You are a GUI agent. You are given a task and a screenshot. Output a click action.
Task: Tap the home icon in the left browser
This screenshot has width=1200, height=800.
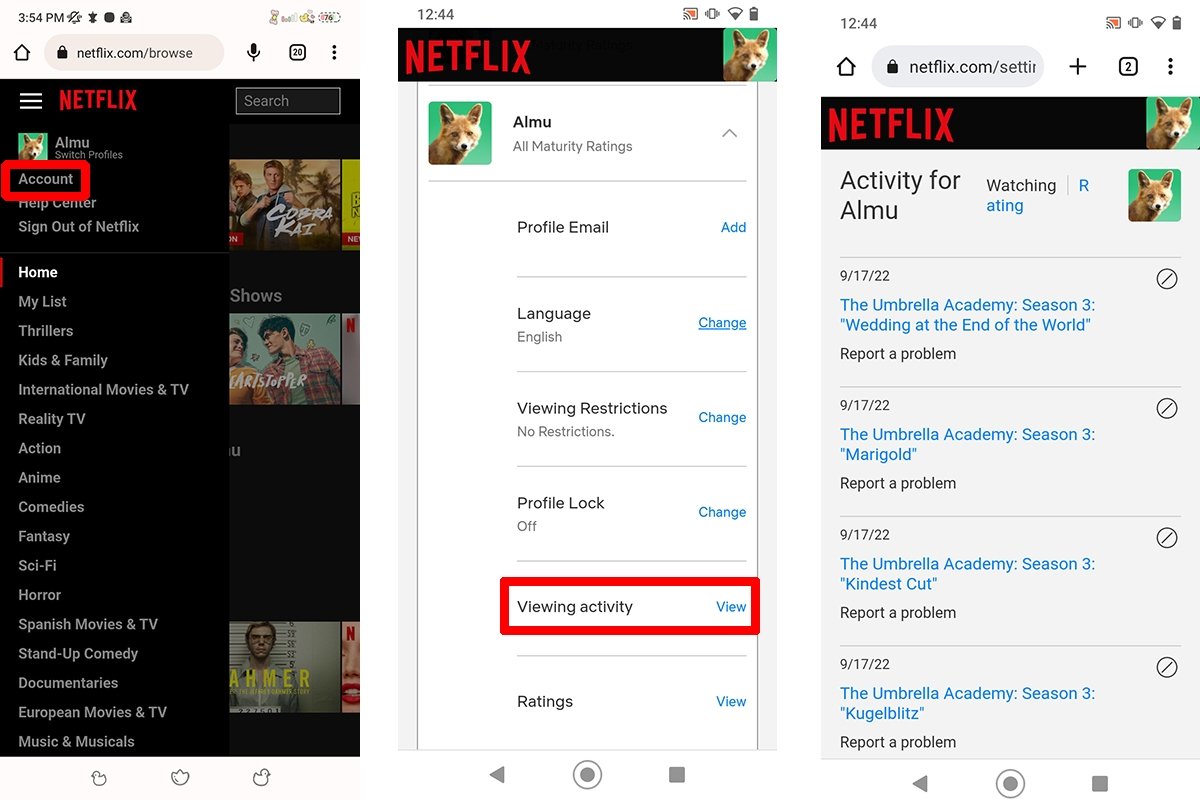click(x=22, y=53)
